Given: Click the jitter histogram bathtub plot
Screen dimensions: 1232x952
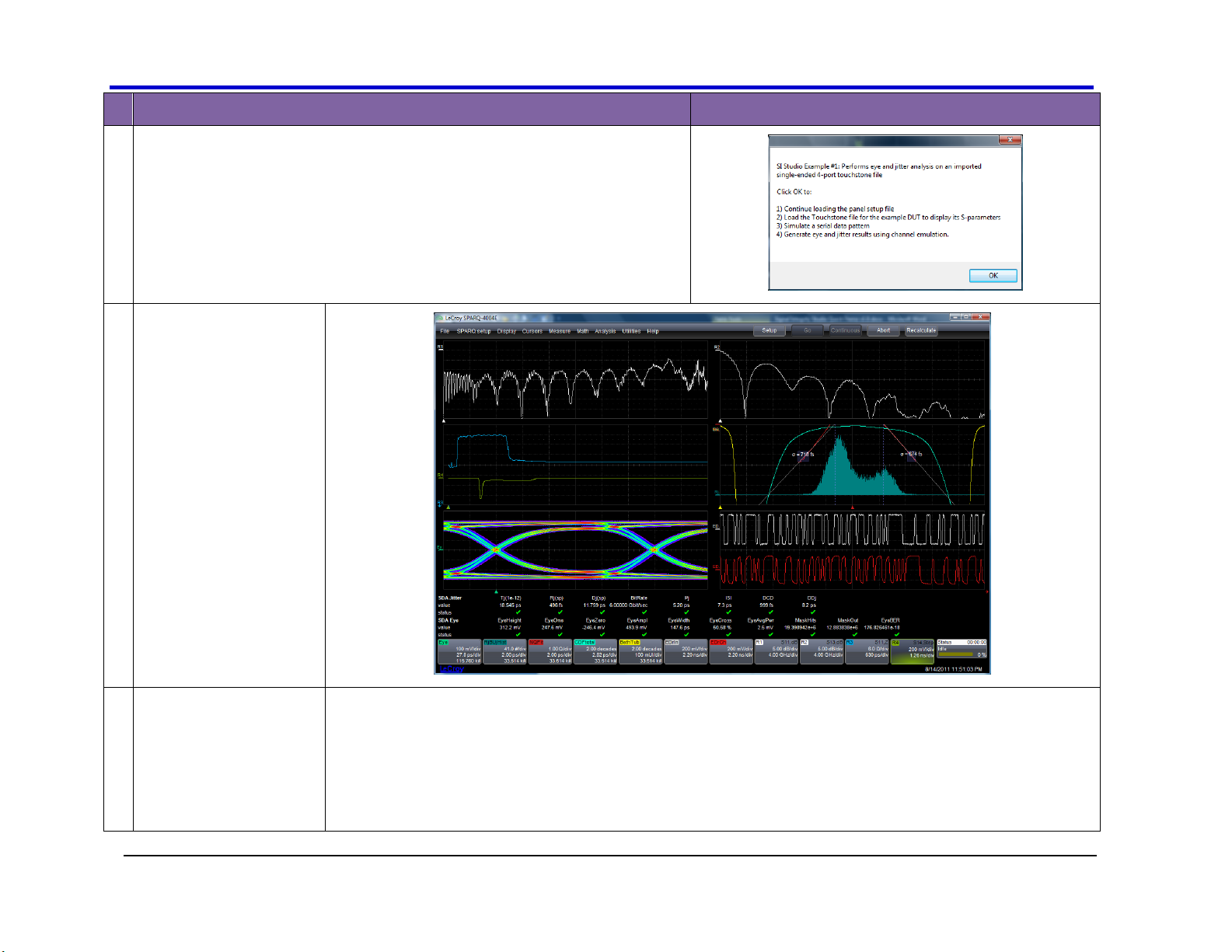Looking at the screenshot, I should click(853, 466).
